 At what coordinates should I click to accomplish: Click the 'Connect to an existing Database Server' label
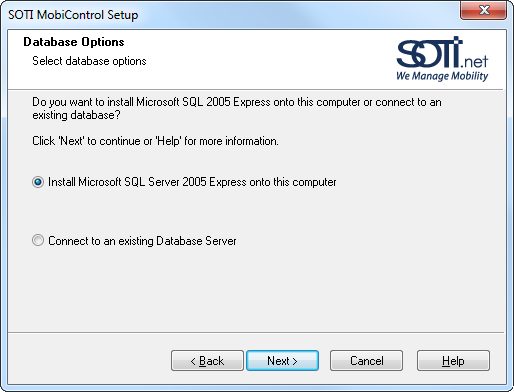coord(142,241)
